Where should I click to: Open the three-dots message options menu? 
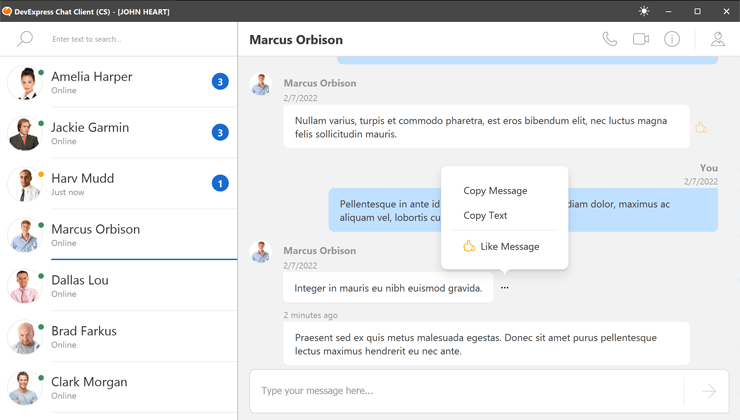[x=505, y=288]
